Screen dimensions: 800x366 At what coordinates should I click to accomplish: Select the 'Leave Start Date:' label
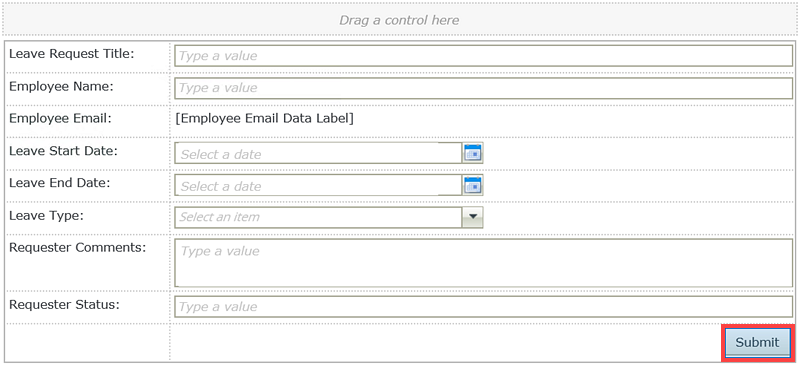(x=63, y=151)
